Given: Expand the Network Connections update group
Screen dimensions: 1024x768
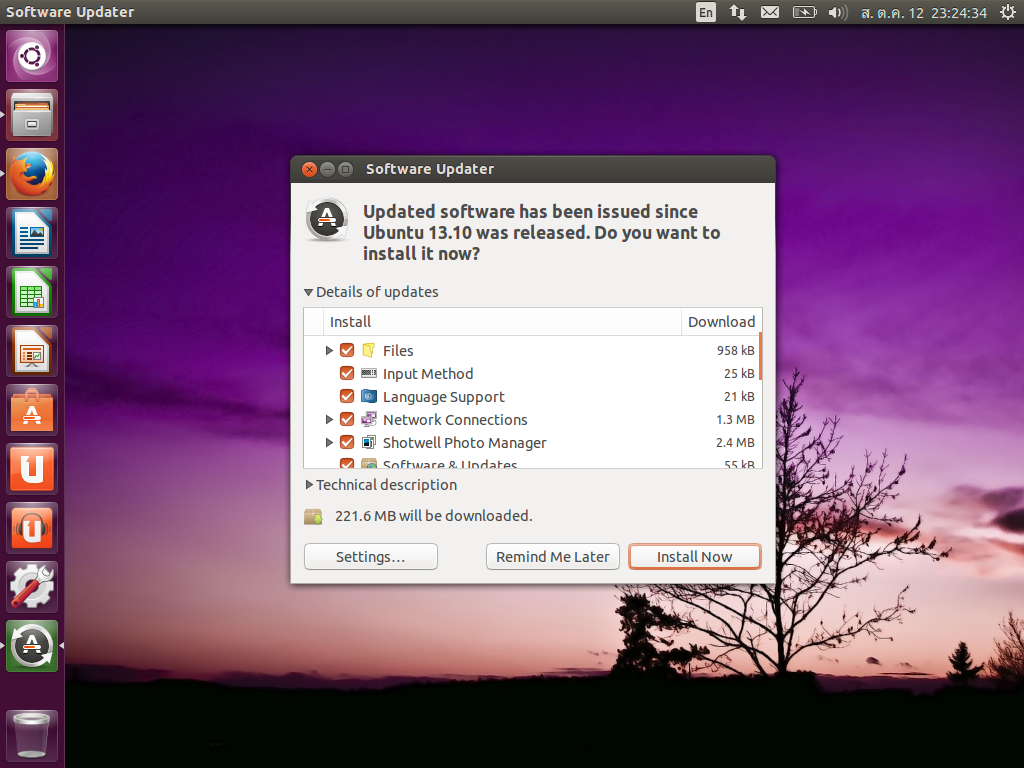Looking at the screenshot, I should pyautogui.click(x=329, y=419).
